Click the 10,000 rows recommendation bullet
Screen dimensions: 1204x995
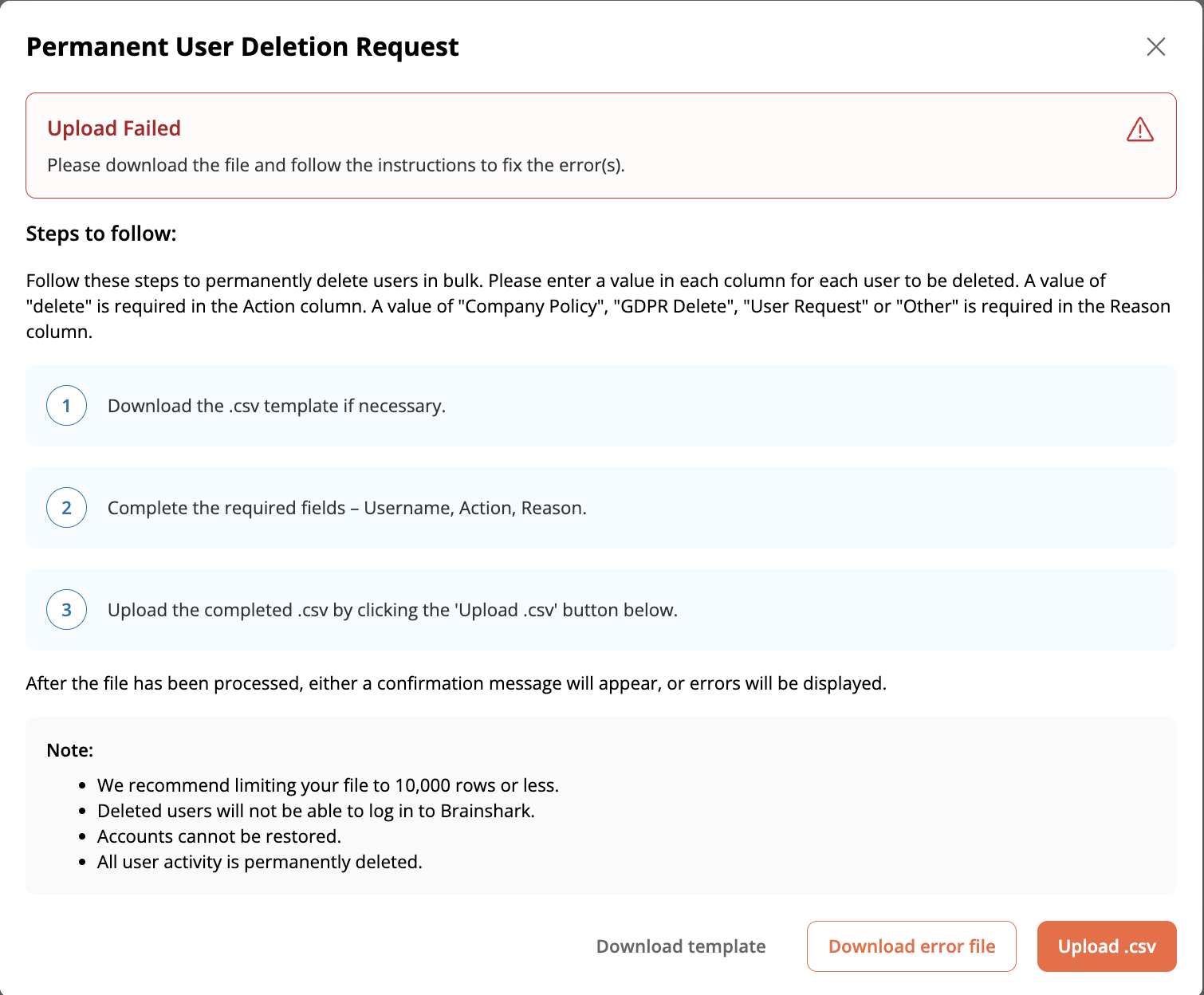coord(328,785)
